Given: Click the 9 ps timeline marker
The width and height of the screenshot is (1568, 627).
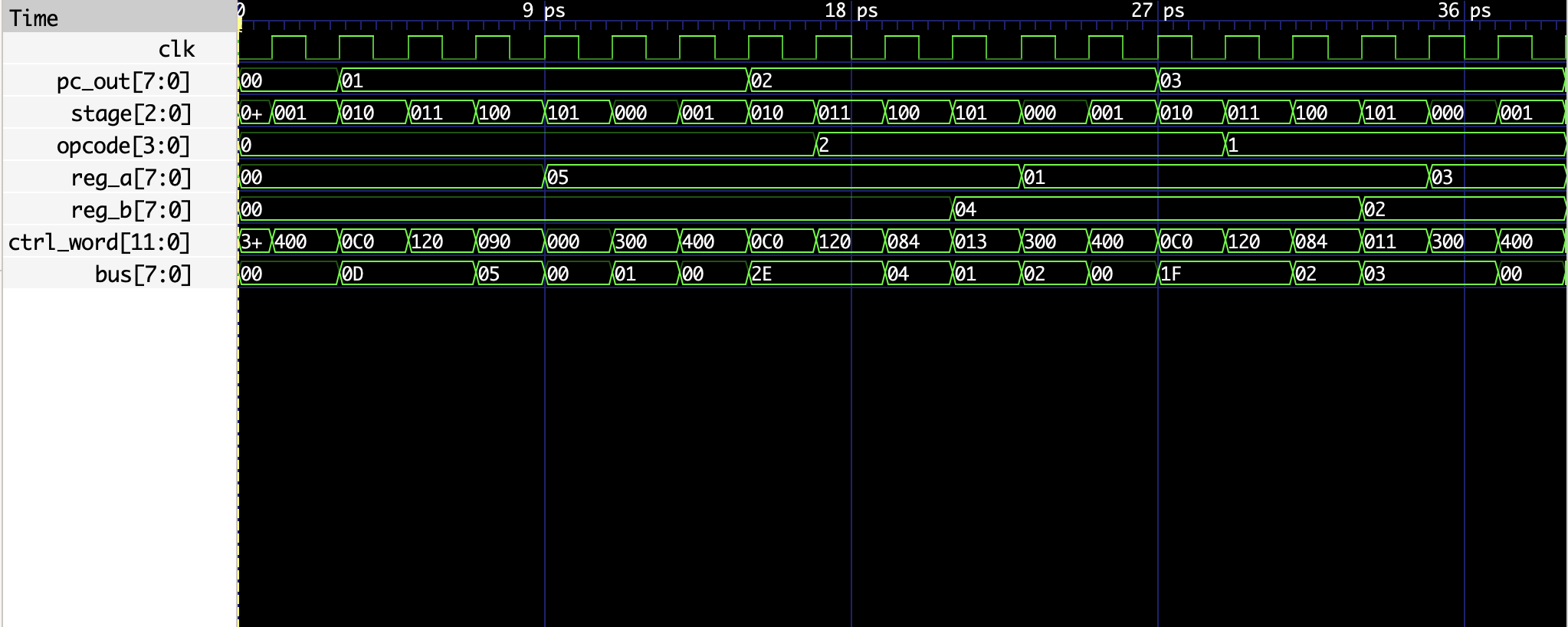Looking at the screenshot, I should (544, 11).
